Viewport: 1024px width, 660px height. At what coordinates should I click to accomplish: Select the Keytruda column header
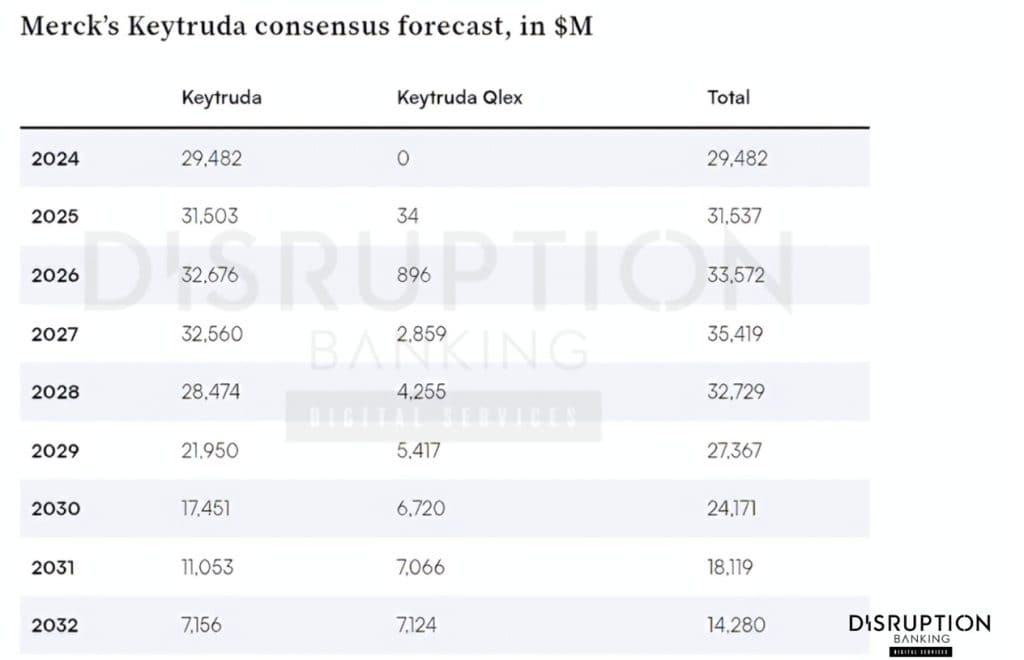point(221,98)
